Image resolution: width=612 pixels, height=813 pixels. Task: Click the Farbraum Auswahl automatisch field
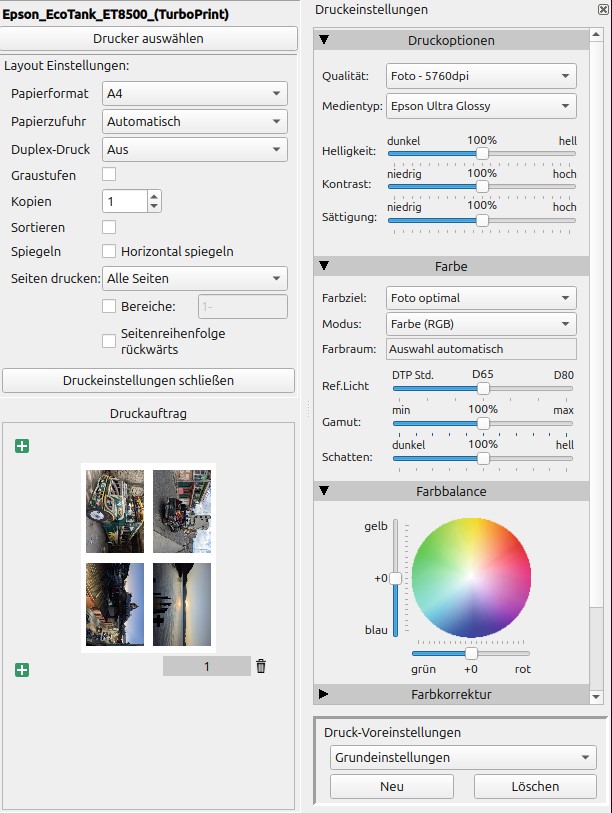pyautogui.click(x=481, y=349)
